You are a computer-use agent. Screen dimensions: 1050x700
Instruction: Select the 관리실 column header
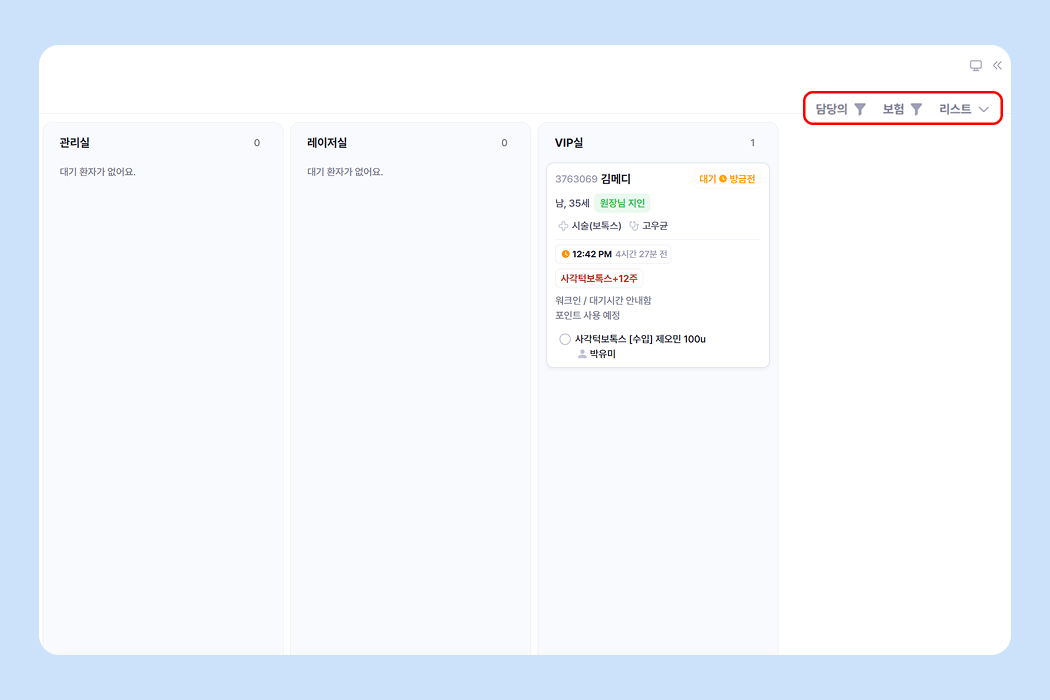[74, 143]
